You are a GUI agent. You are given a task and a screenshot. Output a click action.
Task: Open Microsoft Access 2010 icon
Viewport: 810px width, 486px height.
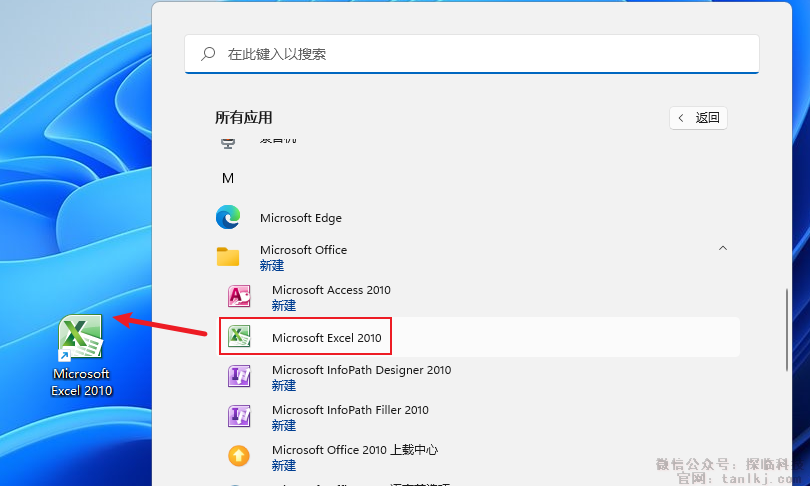239,296
